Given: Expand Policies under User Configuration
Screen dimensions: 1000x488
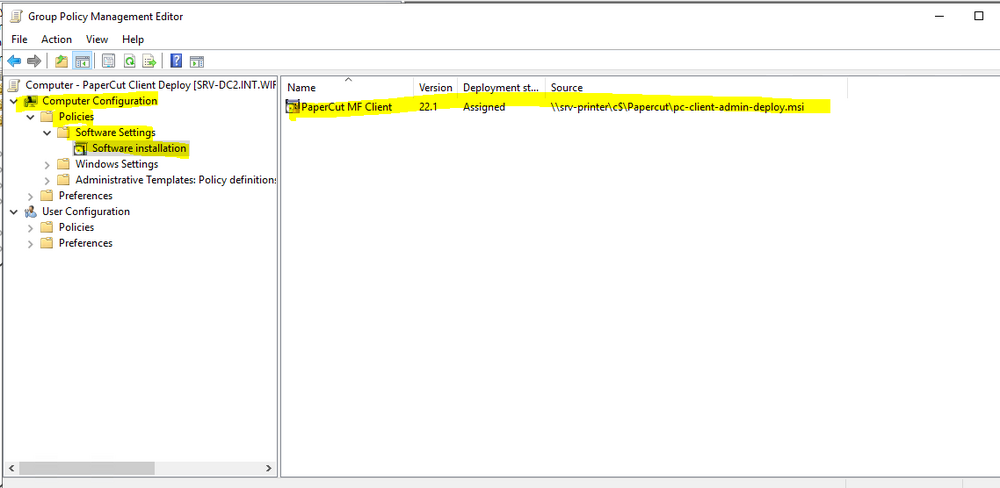Looking at the screenshot, I should click(30, 228).
